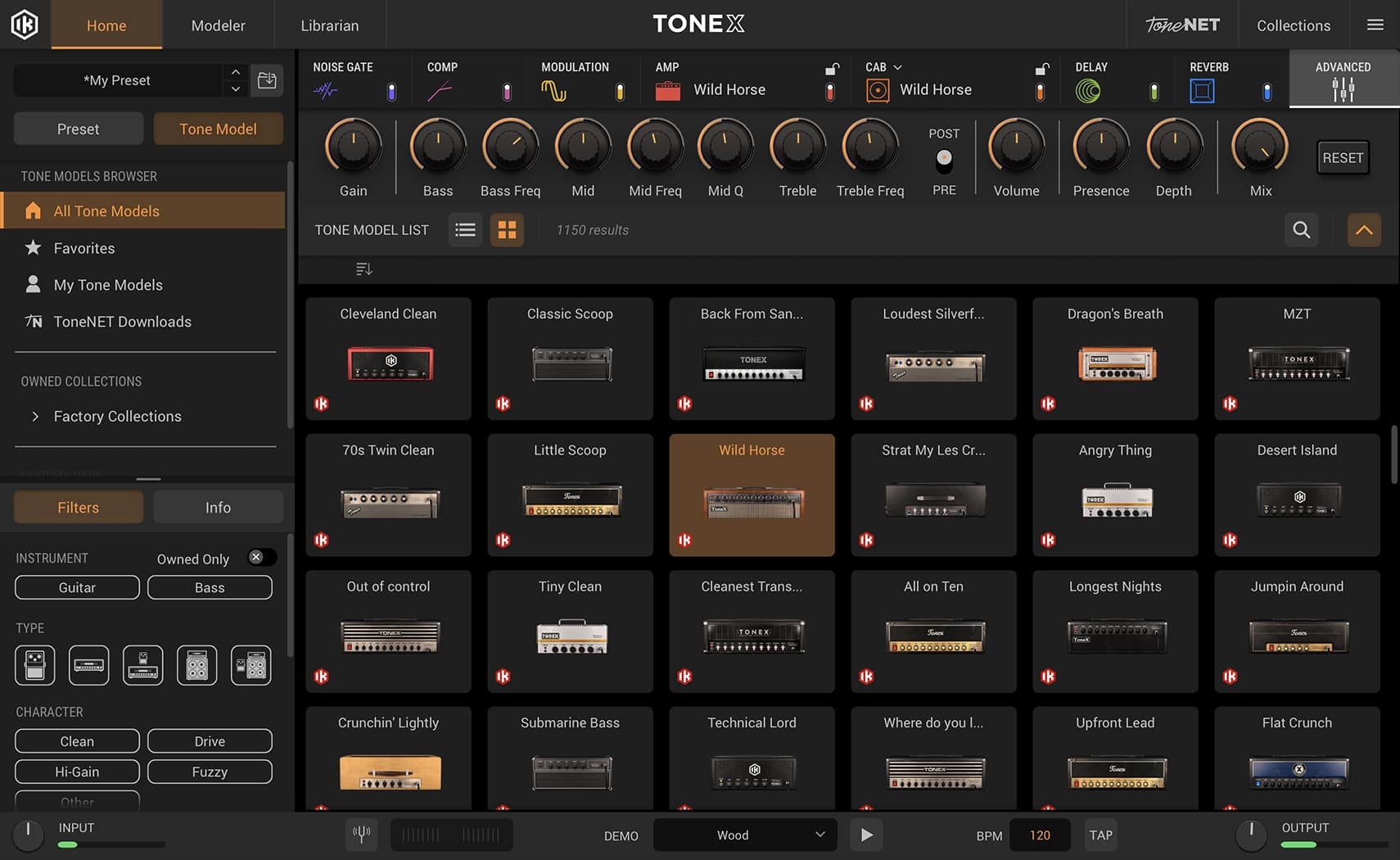This screenshot has width=1400, height=860.
Task: Open the Wood demo track dropdown
Action: [x=743, y=835]
